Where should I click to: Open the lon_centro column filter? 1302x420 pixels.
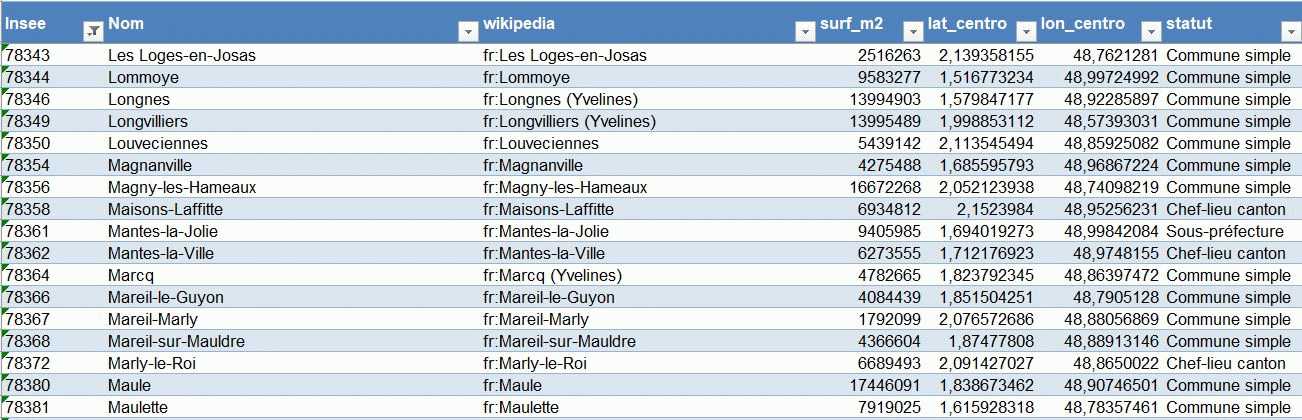pyautogui.click(x=1150, y=31)
